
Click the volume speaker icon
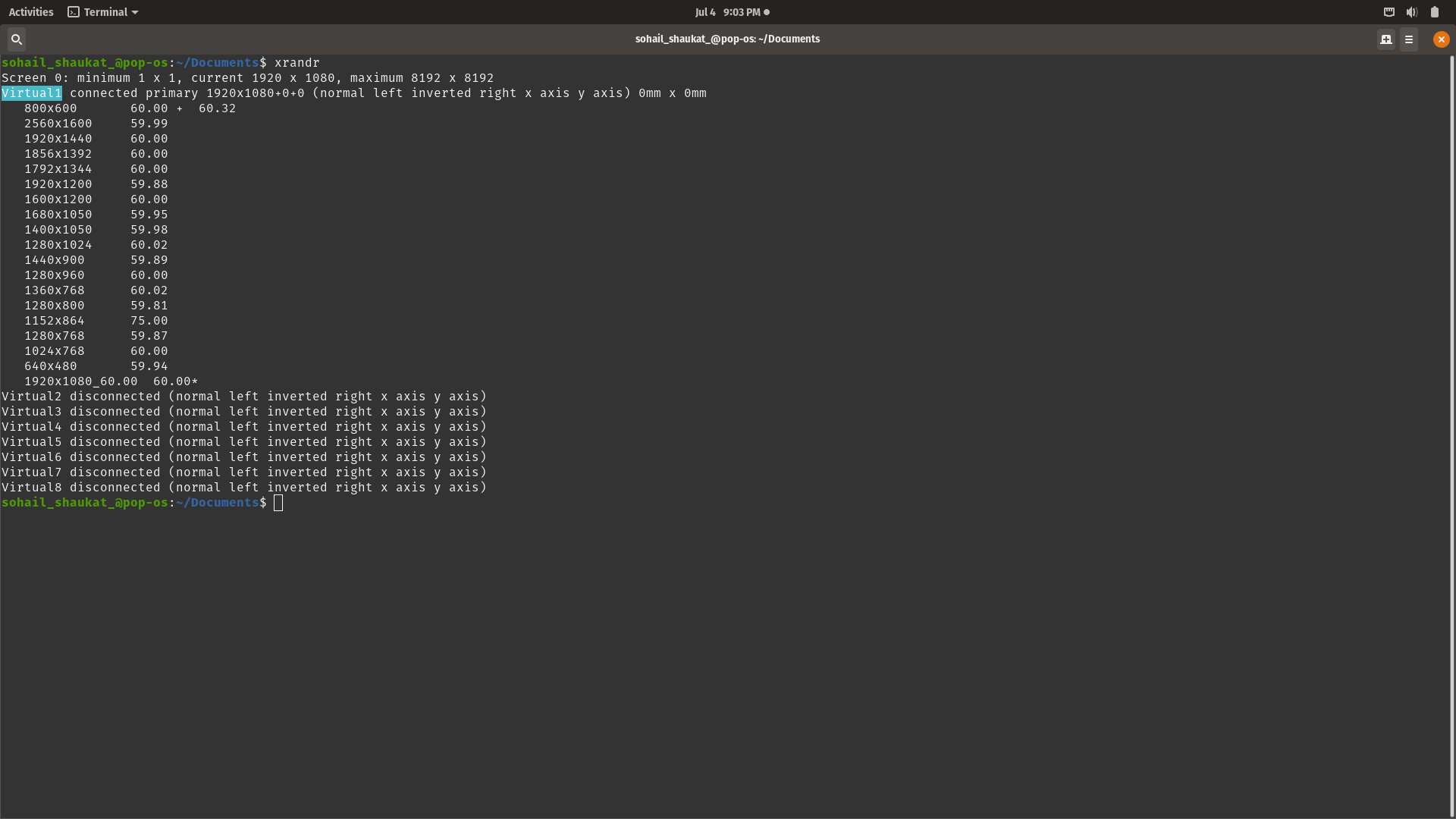click(1412, 12)
